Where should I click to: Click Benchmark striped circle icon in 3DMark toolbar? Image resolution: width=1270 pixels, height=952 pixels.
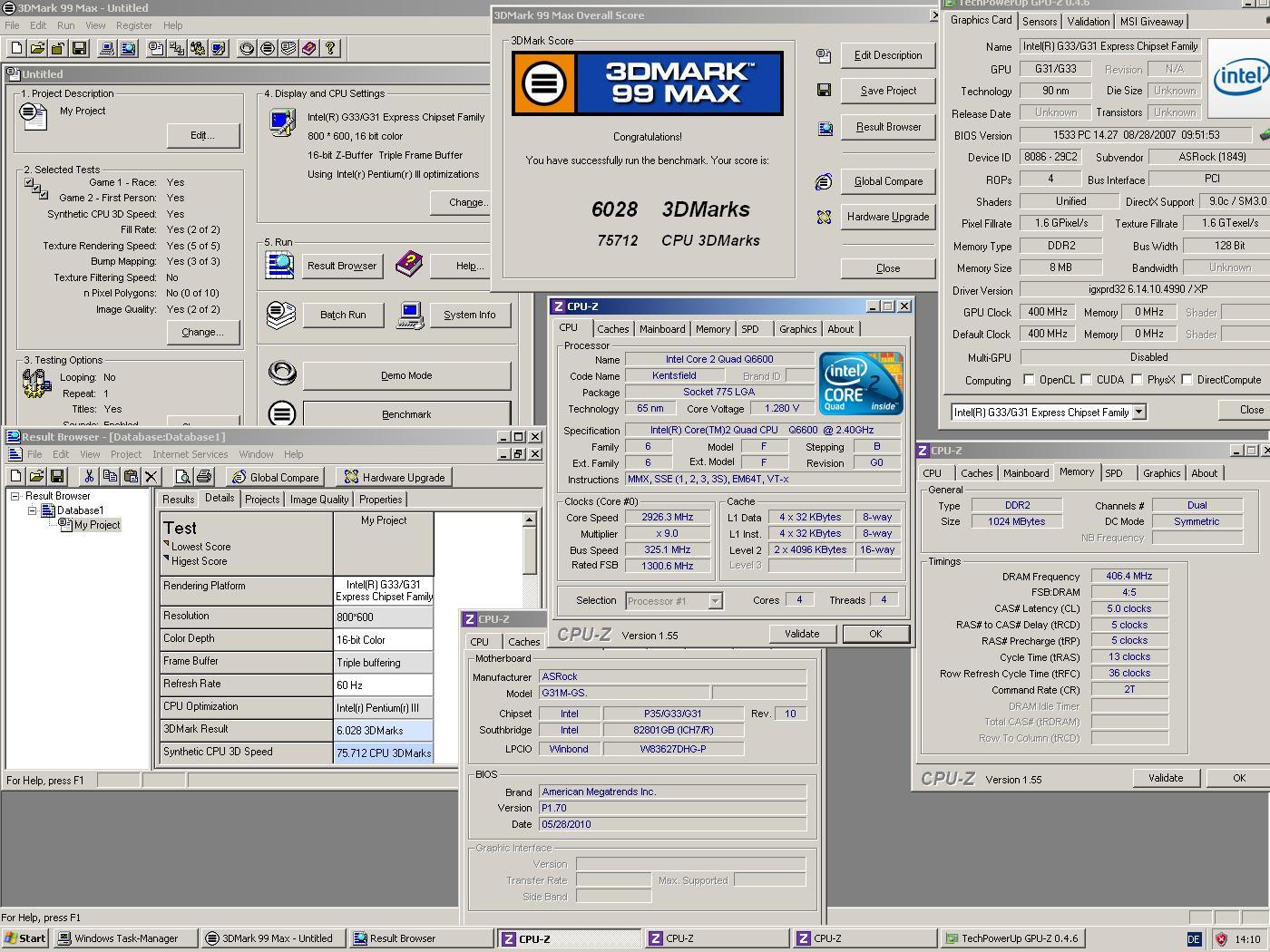(x=268, y=48)
